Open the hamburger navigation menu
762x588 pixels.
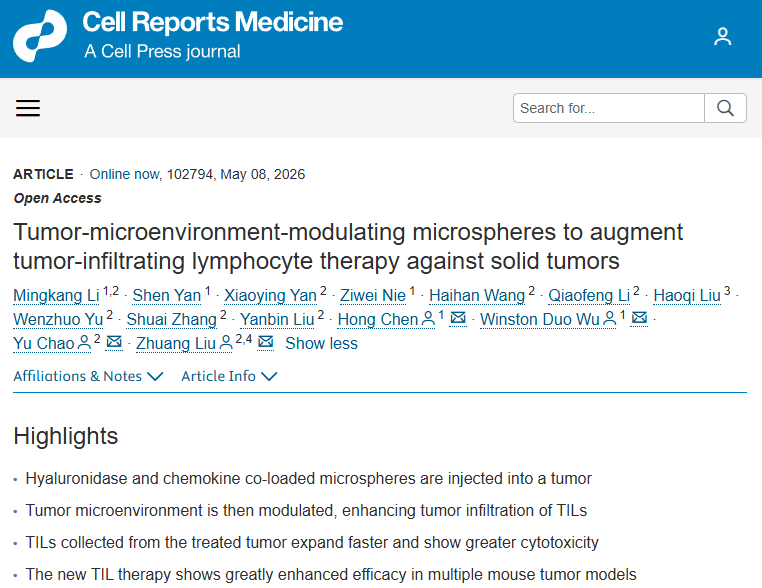click(x=28, y=108)
